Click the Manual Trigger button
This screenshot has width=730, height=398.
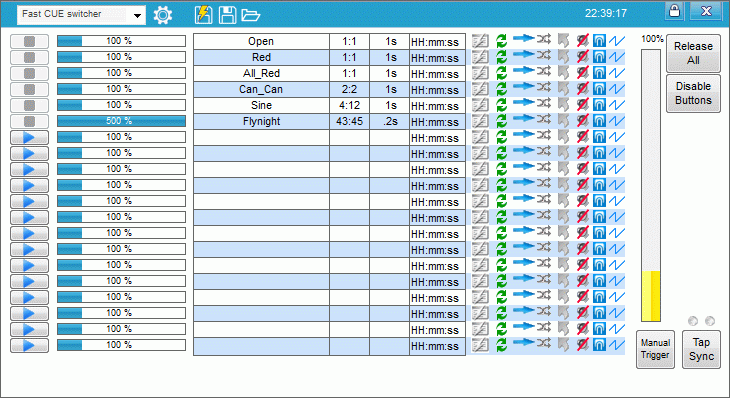[x=655, y=349]
